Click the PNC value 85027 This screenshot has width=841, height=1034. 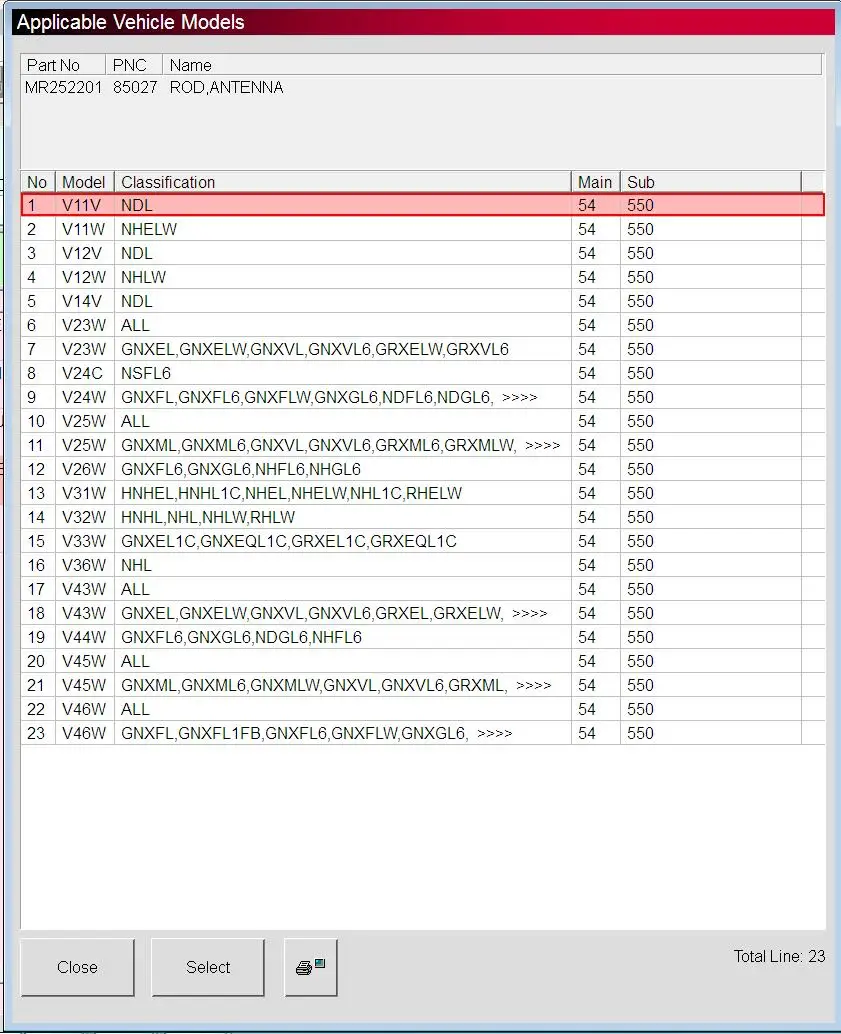coord(135,88)
